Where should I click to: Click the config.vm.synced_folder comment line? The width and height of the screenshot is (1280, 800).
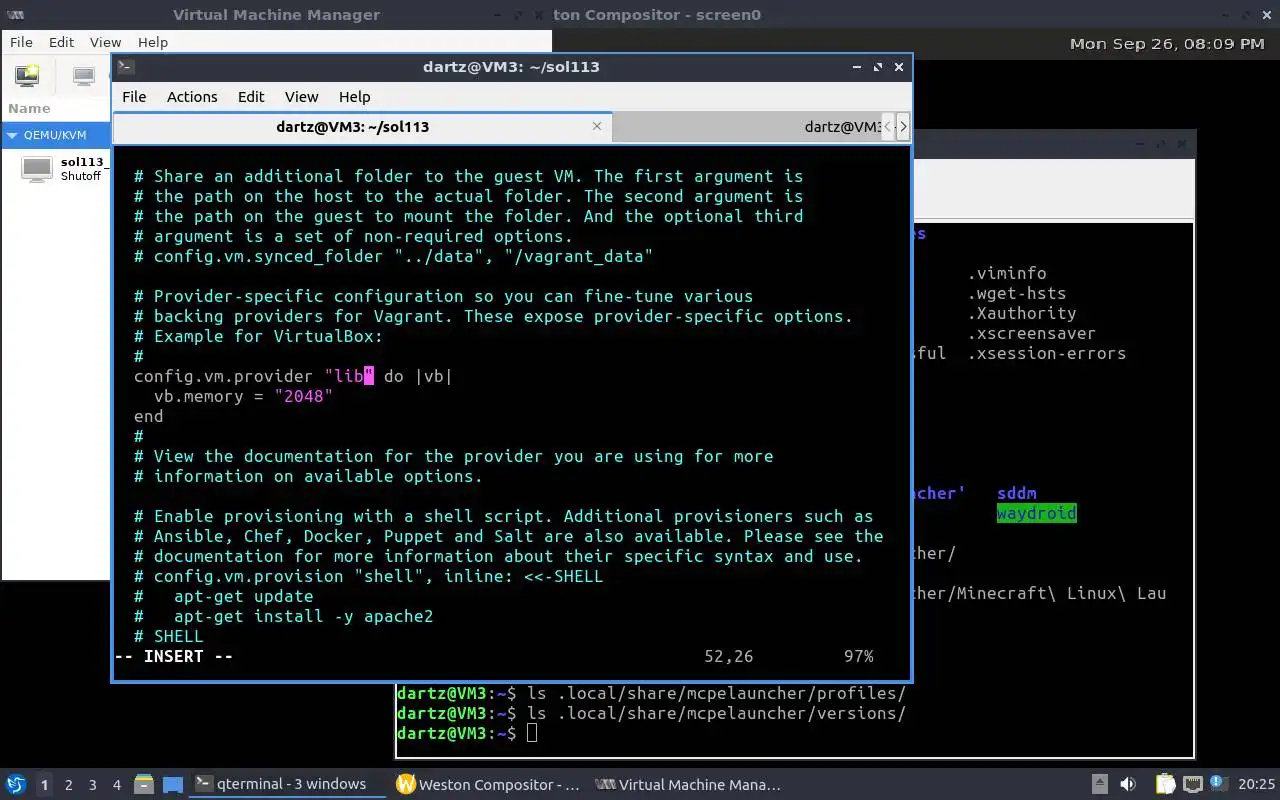(x=393, y=256)
